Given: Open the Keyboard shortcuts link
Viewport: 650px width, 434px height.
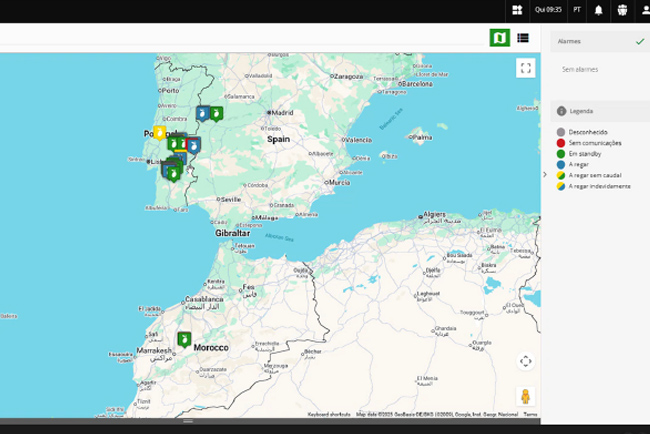Looking at the screenshot, I should 328,414.
